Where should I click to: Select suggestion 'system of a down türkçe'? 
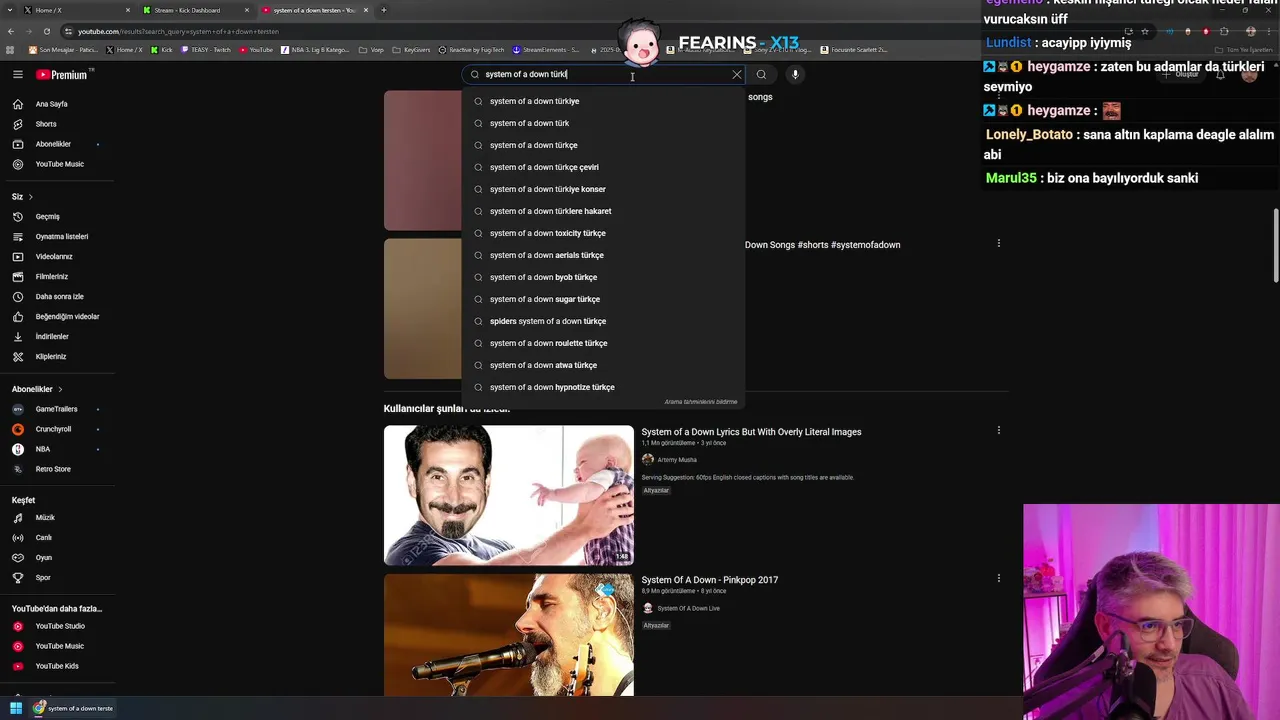click(x=603, y=145)
